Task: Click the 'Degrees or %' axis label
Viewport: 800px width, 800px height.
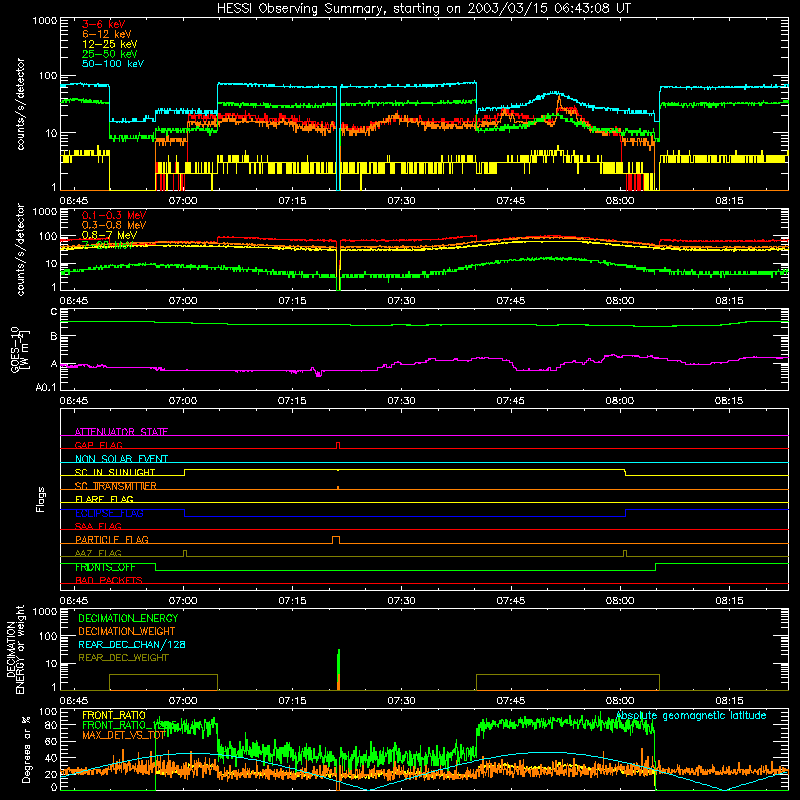Action: pyautogui.click(x=26, y=750)
